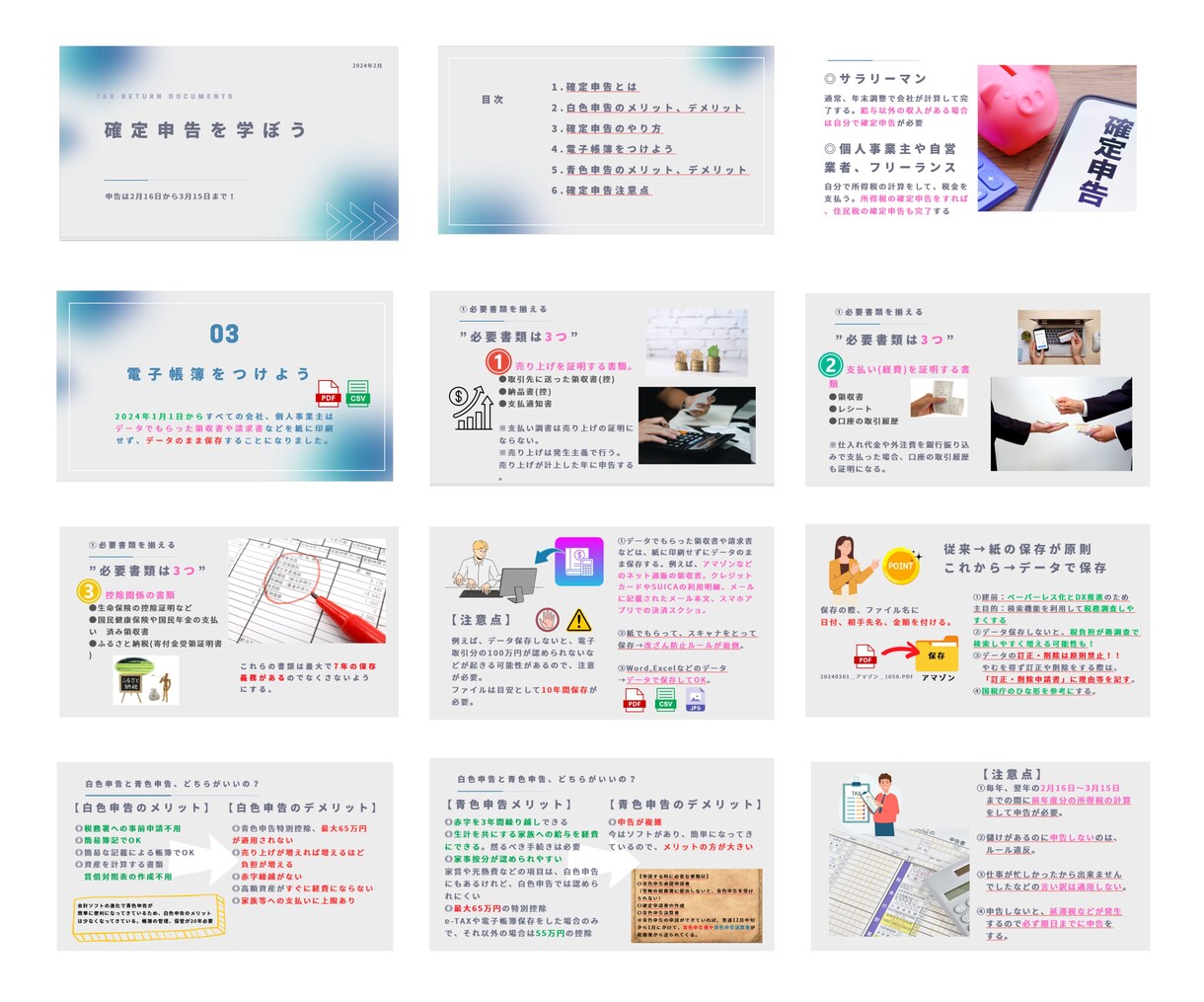Click the hand holding receipt photo
Image resolution: width=1204 pixels, height=1002 pixels.
tap(938, 398)
